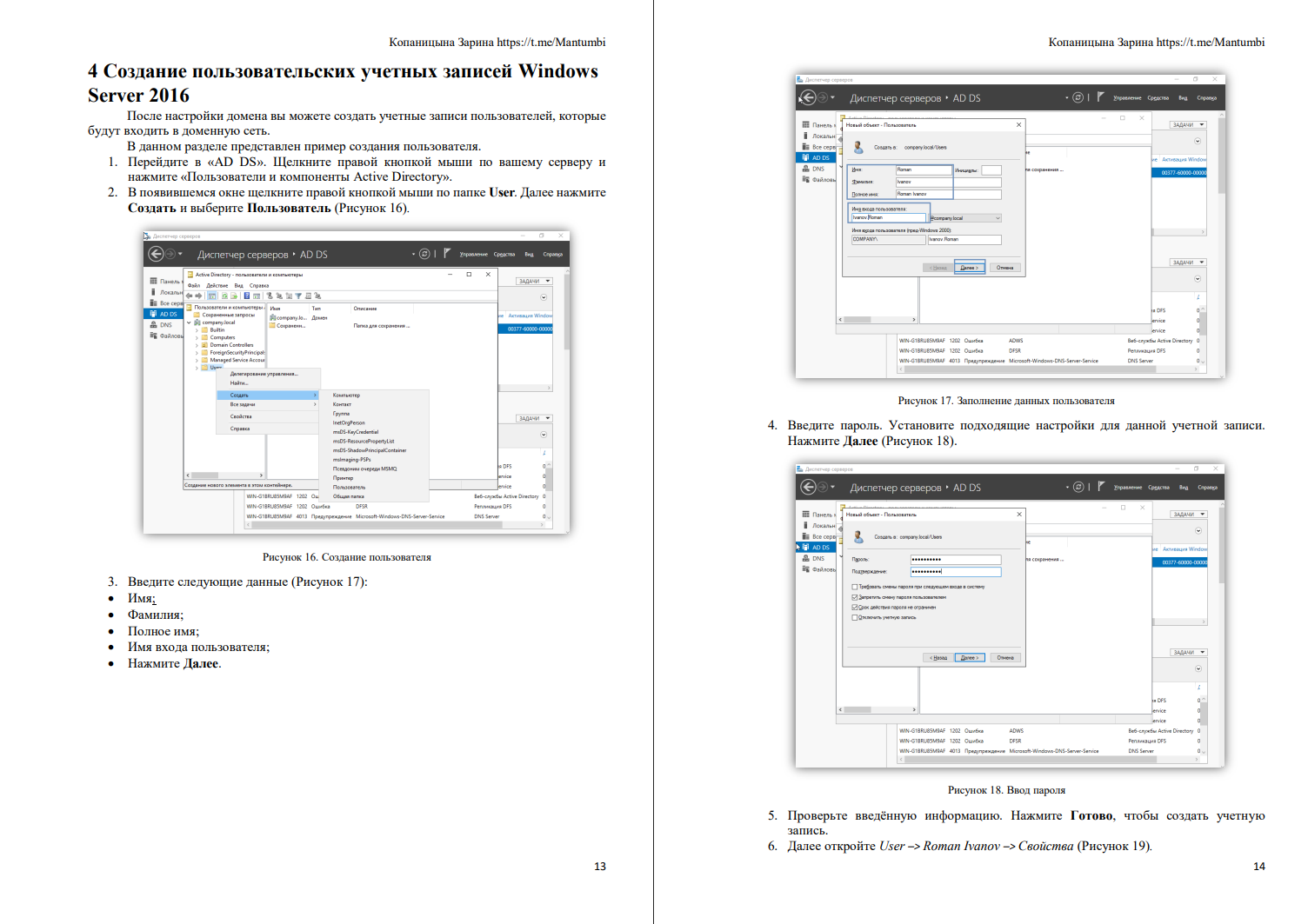
Task: Click the Server Manager back arrow in Figure 17
Action: tap(808, 97)
